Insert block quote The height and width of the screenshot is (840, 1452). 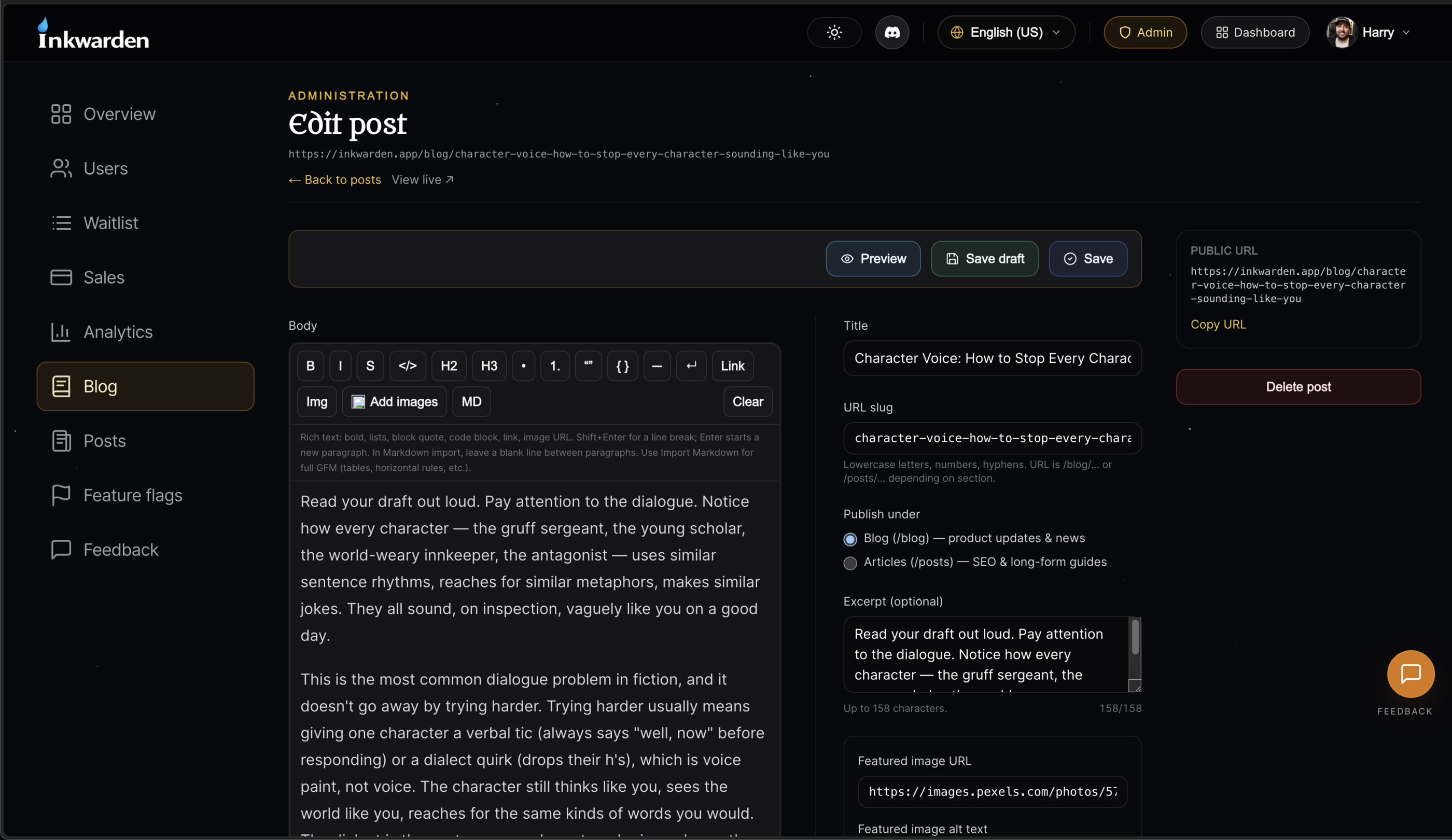click(x=588, y=366)
